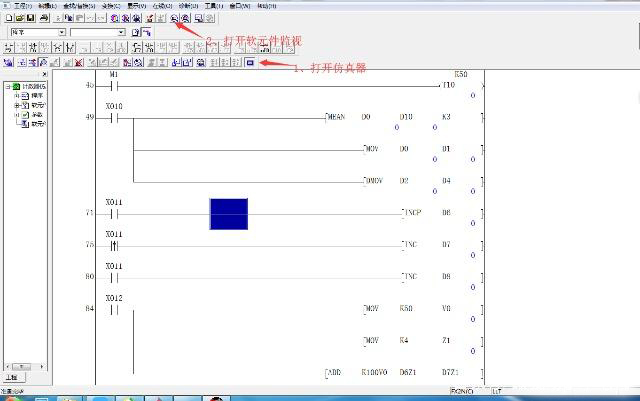Save project with the floppy disk icon

pyautogui.click(x=30, y=18)
